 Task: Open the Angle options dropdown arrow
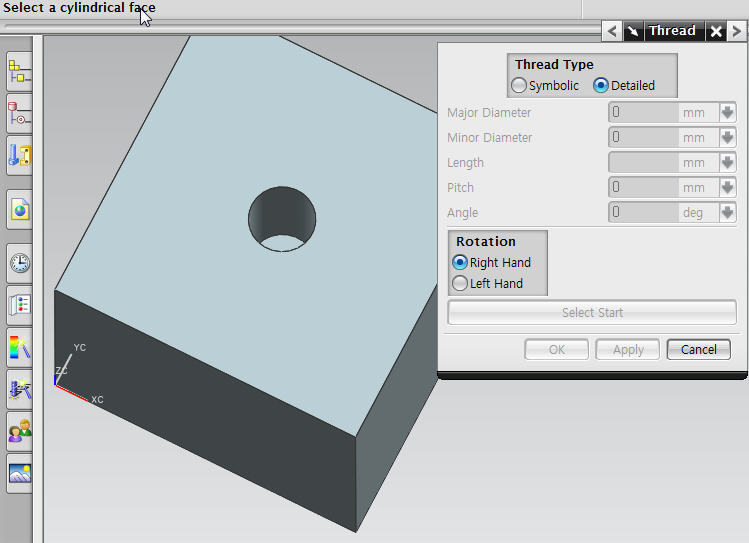(x=728, y=212)
